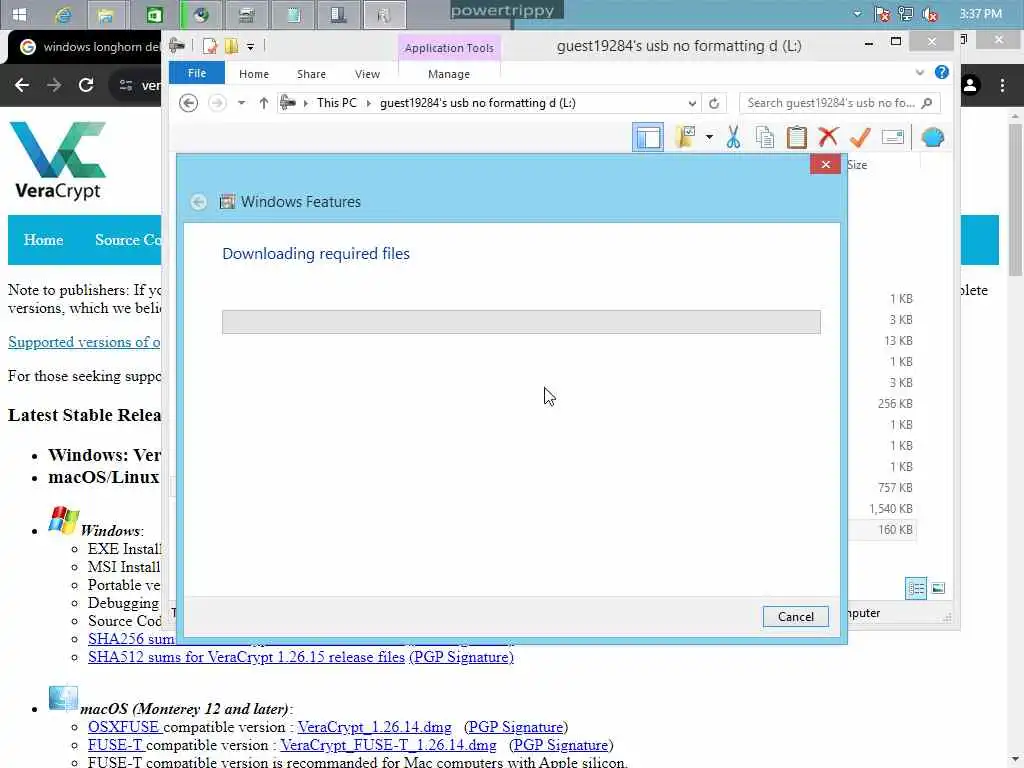Select the Application Tools contextual tab
The width and height of the screenshot is (1024, 768).
tap(449, 48)
